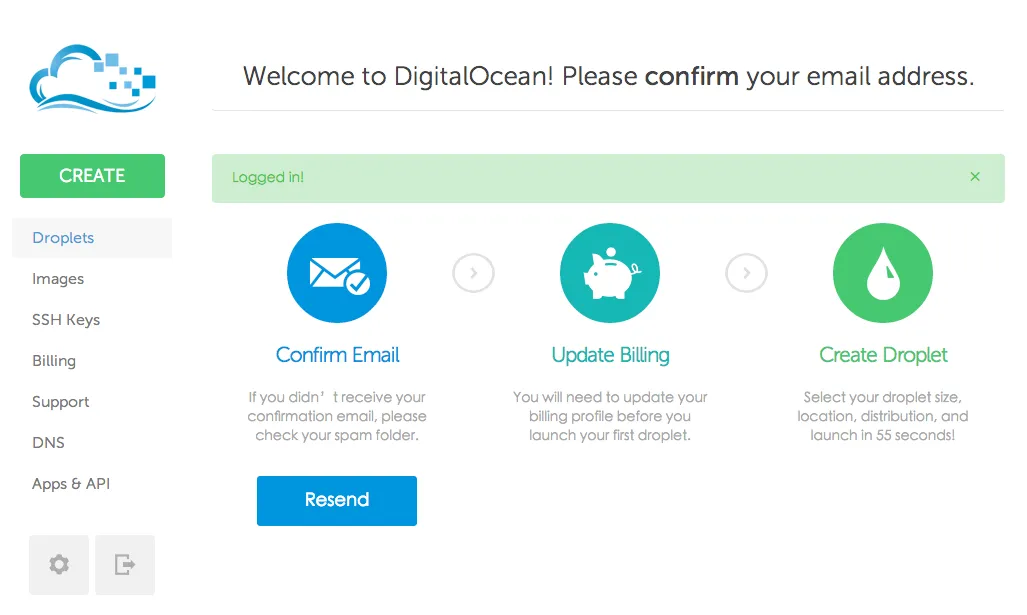Navigate to the Billing page

coord(54,361)
